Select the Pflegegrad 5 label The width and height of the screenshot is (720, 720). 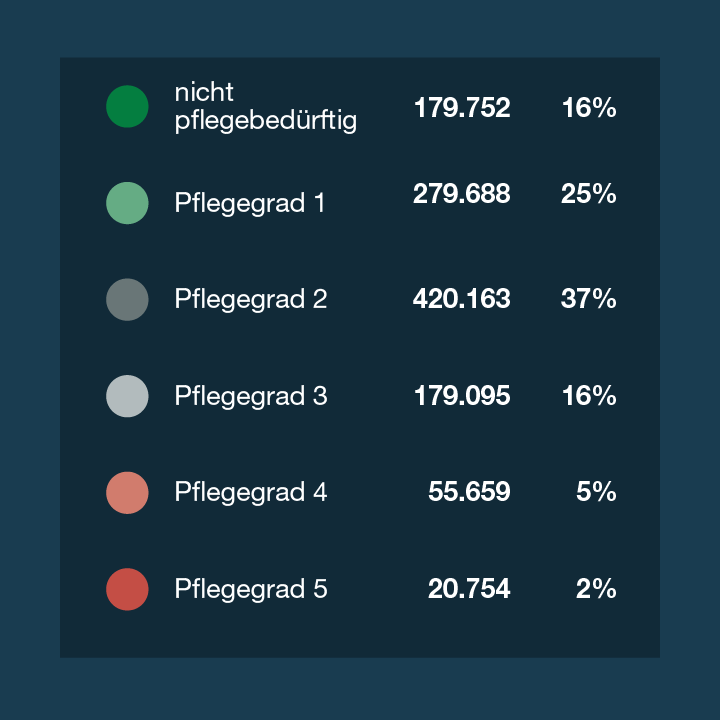(x=251, y=590)
